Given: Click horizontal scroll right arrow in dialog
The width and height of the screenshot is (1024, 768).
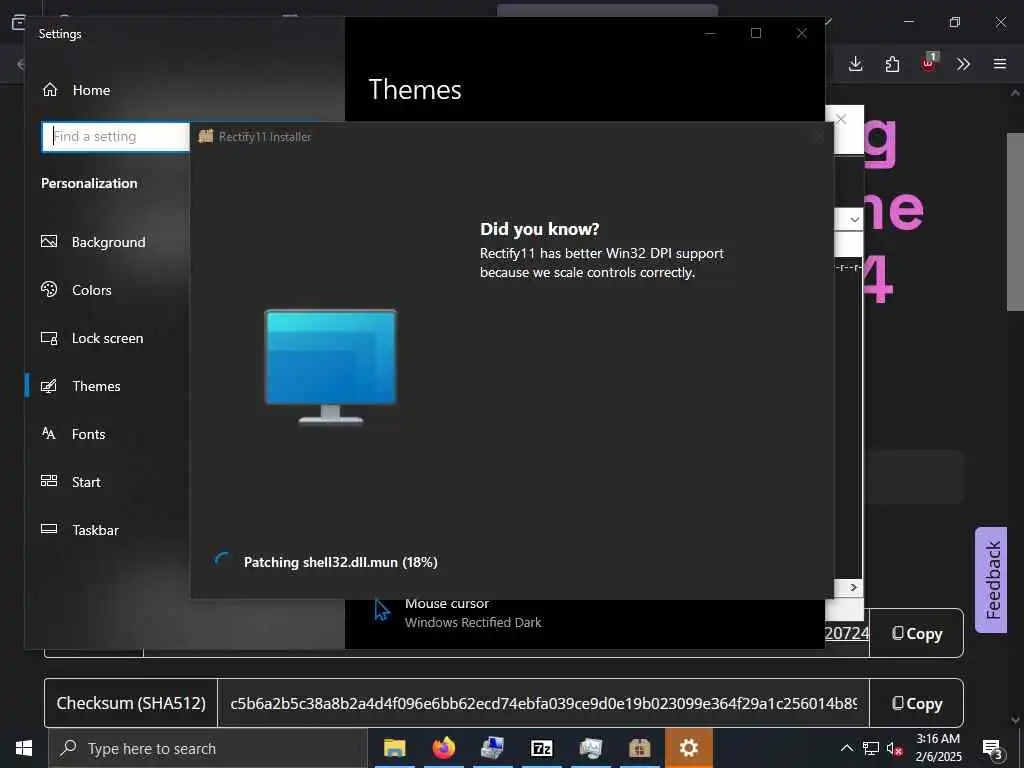Looking at the screenshot, I should click(x=854, y=587).
